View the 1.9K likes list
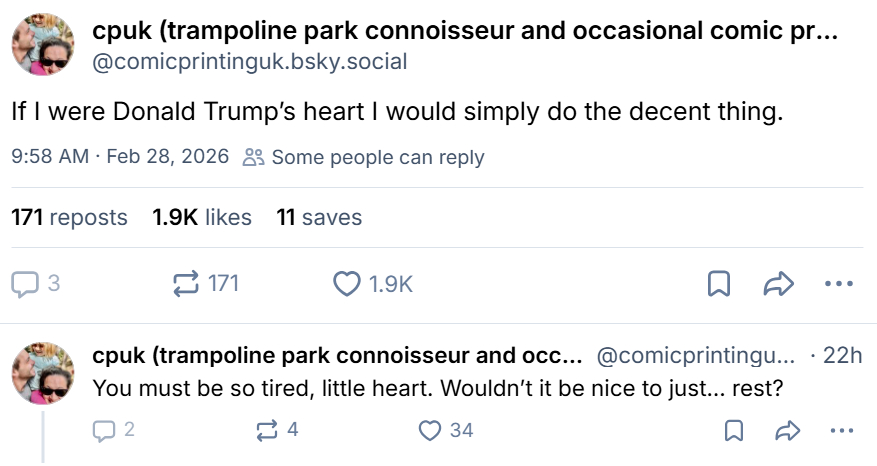 [202, 217]
